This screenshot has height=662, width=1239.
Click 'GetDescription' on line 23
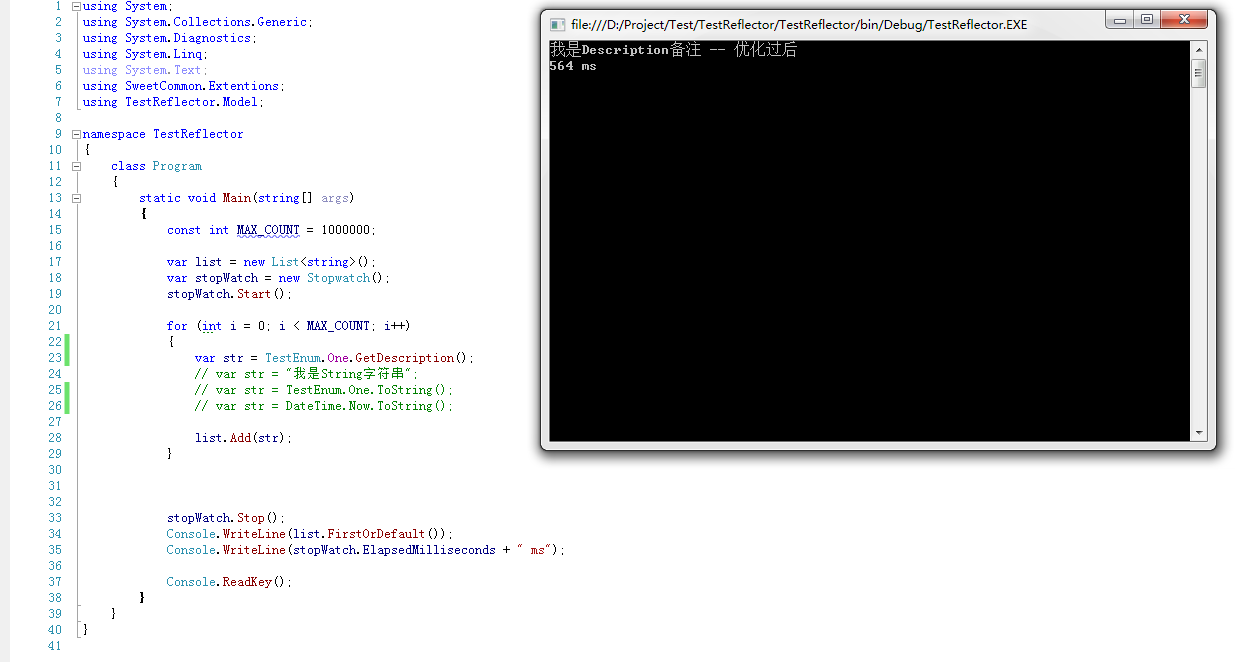pyautogui.click(x=404, y=358)
